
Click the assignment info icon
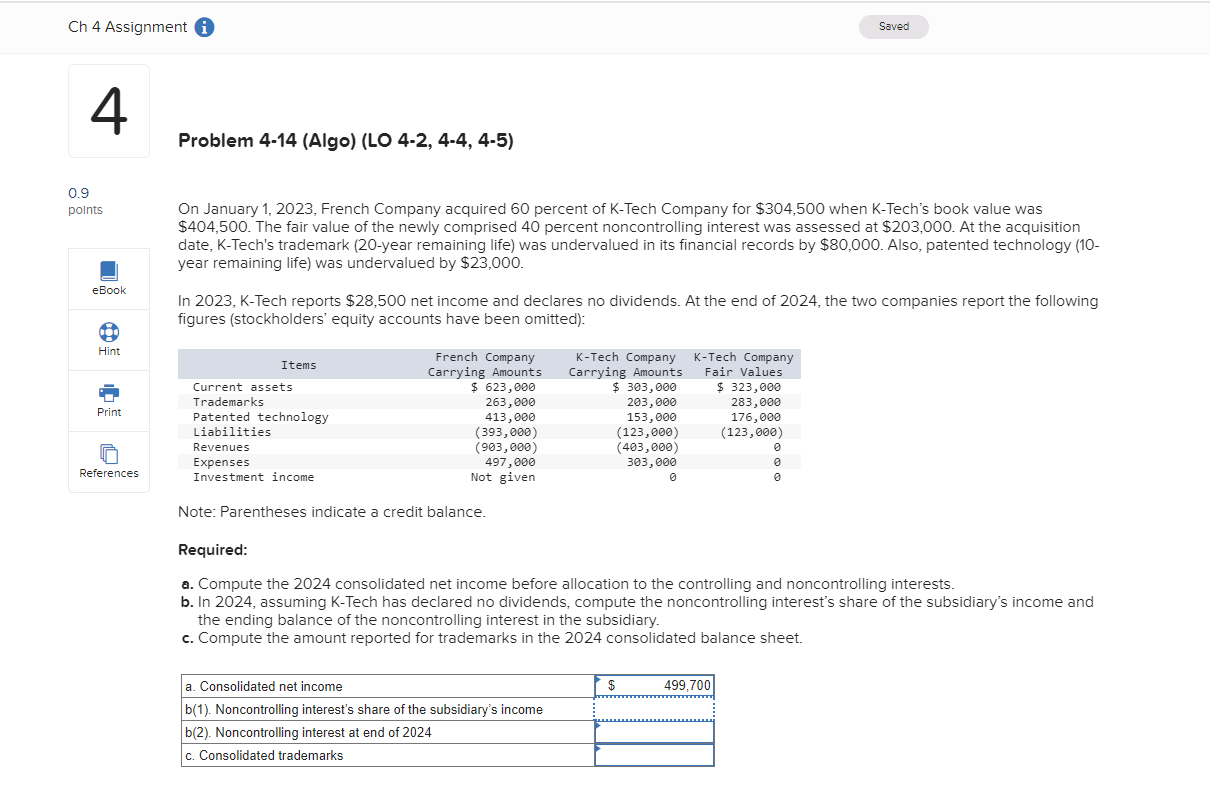tap(204, 28)
